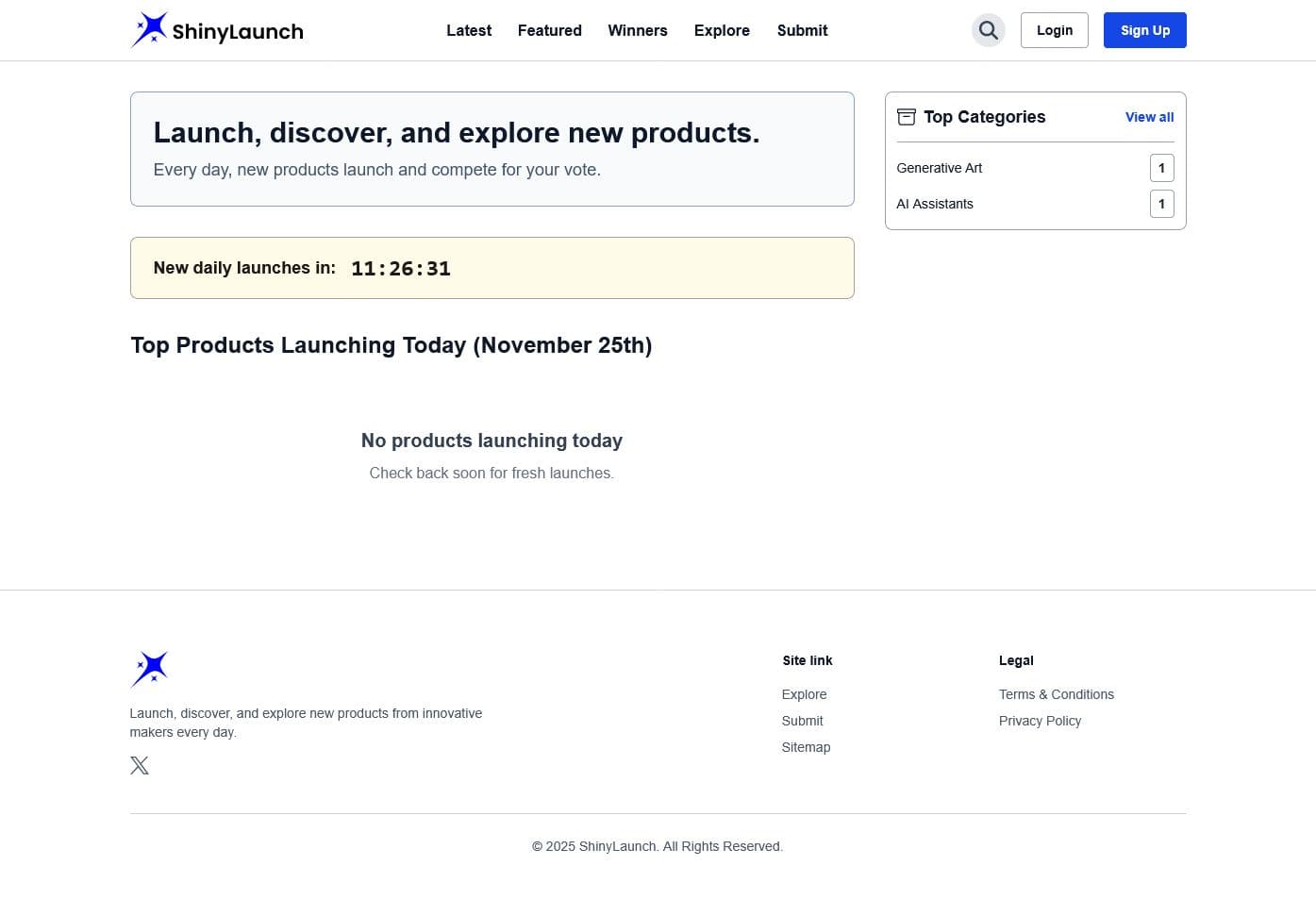Open the Winners section
Screen dimensions: 1316x916
[x=638, y=30]
